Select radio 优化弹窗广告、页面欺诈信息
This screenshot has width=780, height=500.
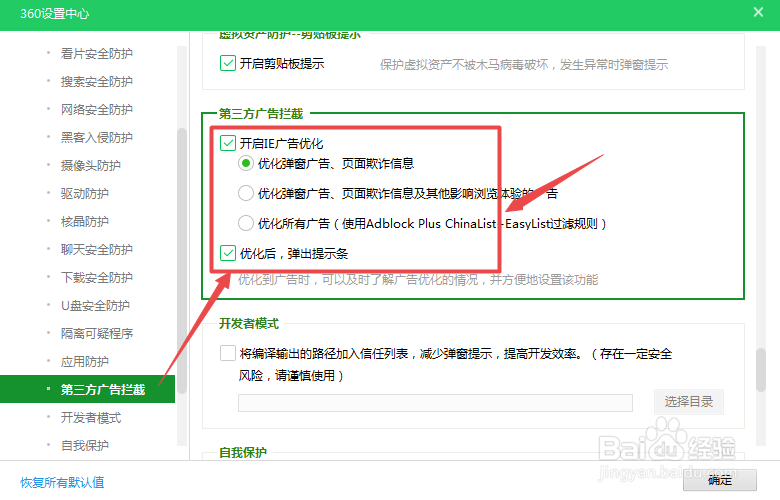coord(246,163)
